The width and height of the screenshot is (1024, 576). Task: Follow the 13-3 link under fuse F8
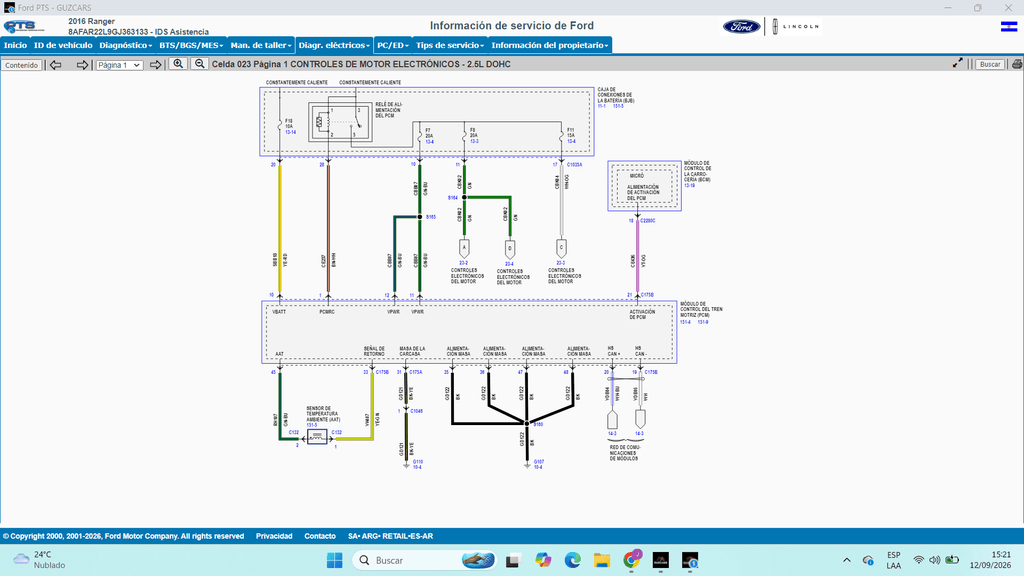474,141
